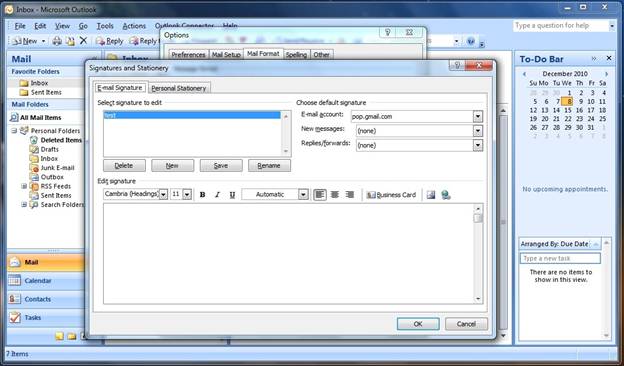
Task: Click OK to confirm signature settings
Action: [x=418, y=324]
